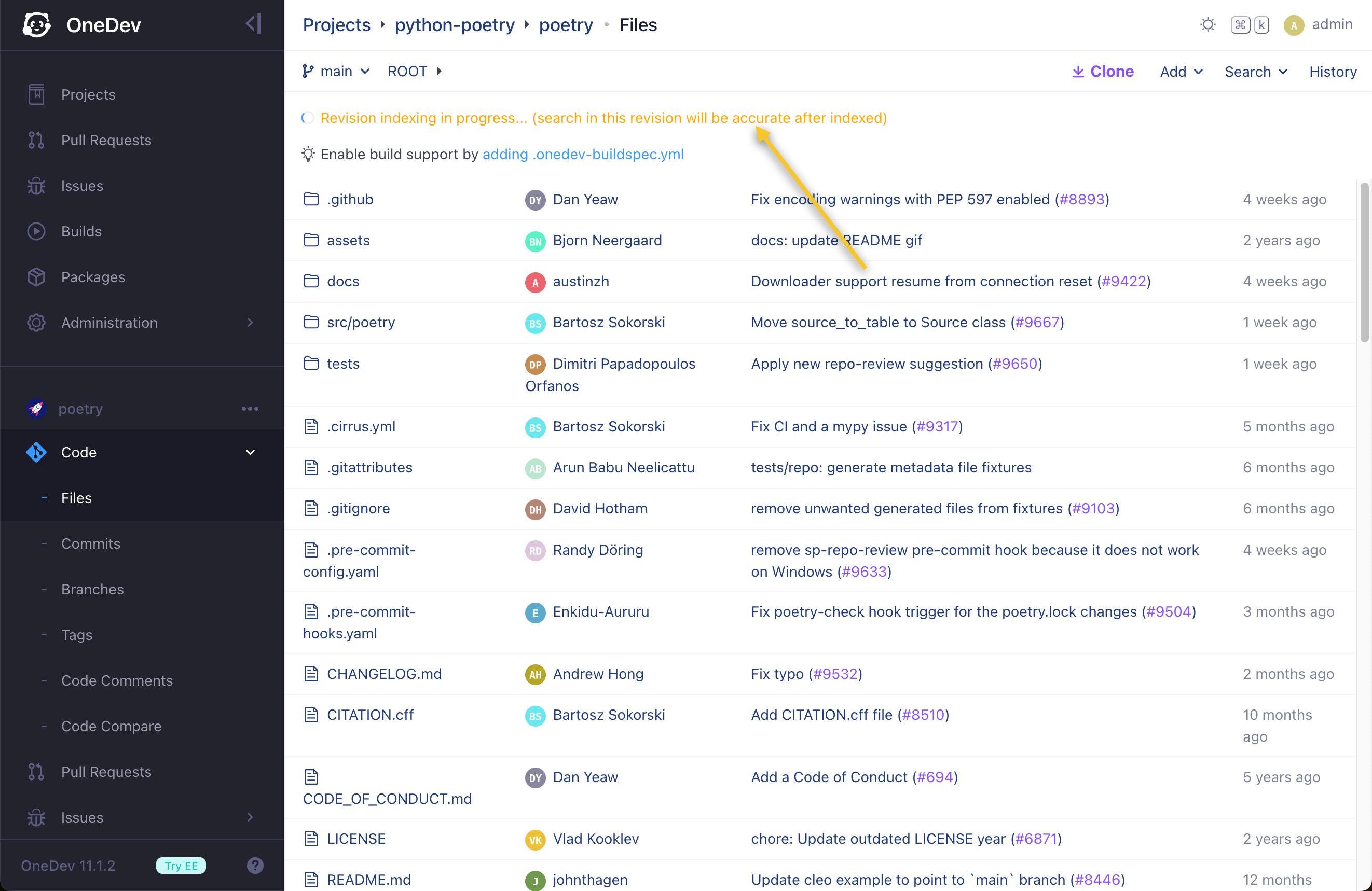Click the admin avatar
The height and width of the screenshot is (891, 1372).
click(1294, 25)
